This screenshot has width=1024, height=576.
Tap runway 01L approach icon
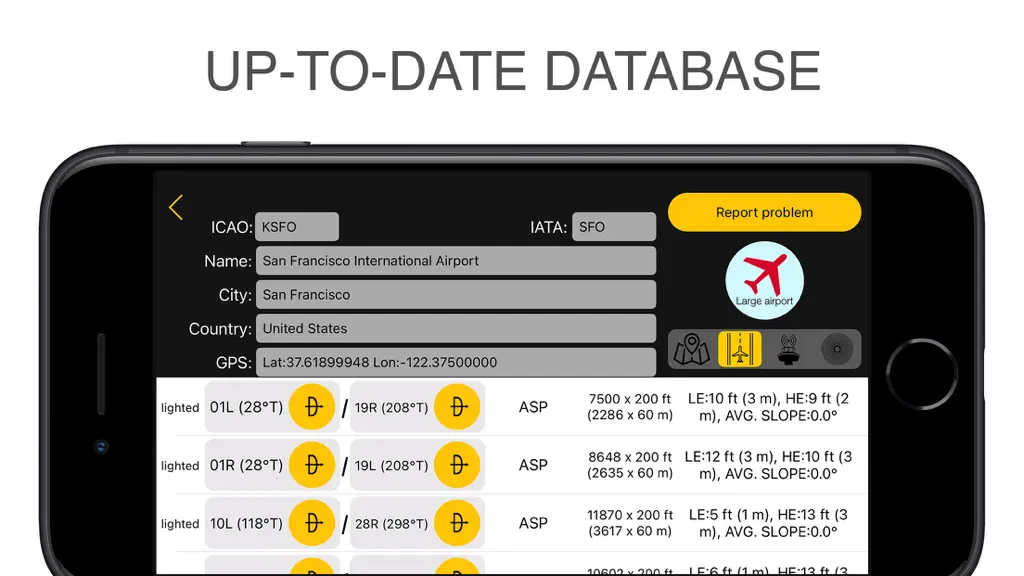pos(312,407)
